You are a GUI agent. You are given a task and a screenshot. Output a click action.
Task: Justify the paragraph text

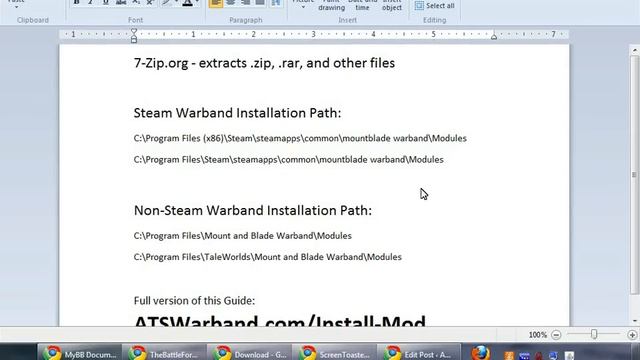click(260, 3)
